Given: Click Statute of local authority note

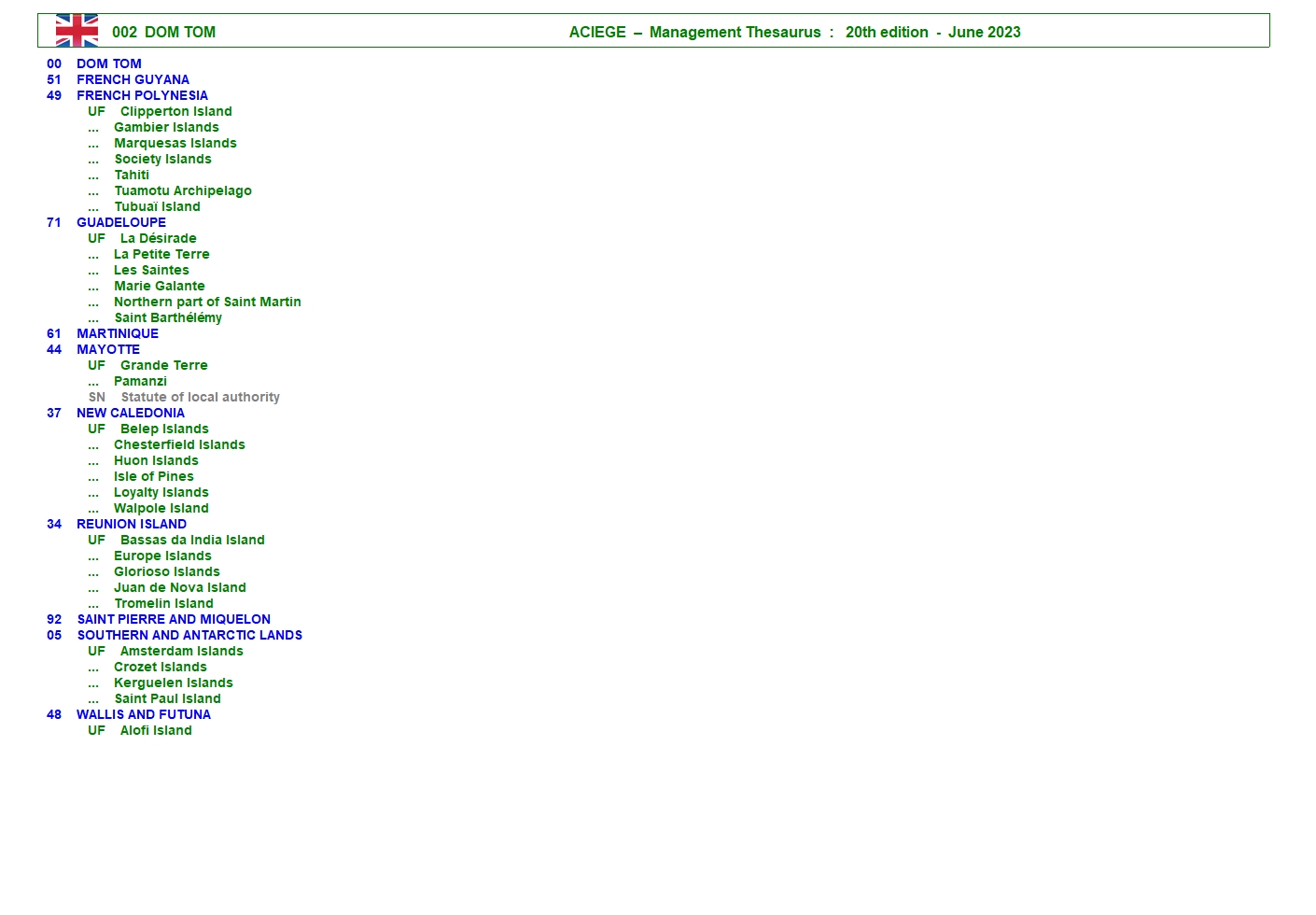Looking at the screenshot, I should click(x=200, y=397).
